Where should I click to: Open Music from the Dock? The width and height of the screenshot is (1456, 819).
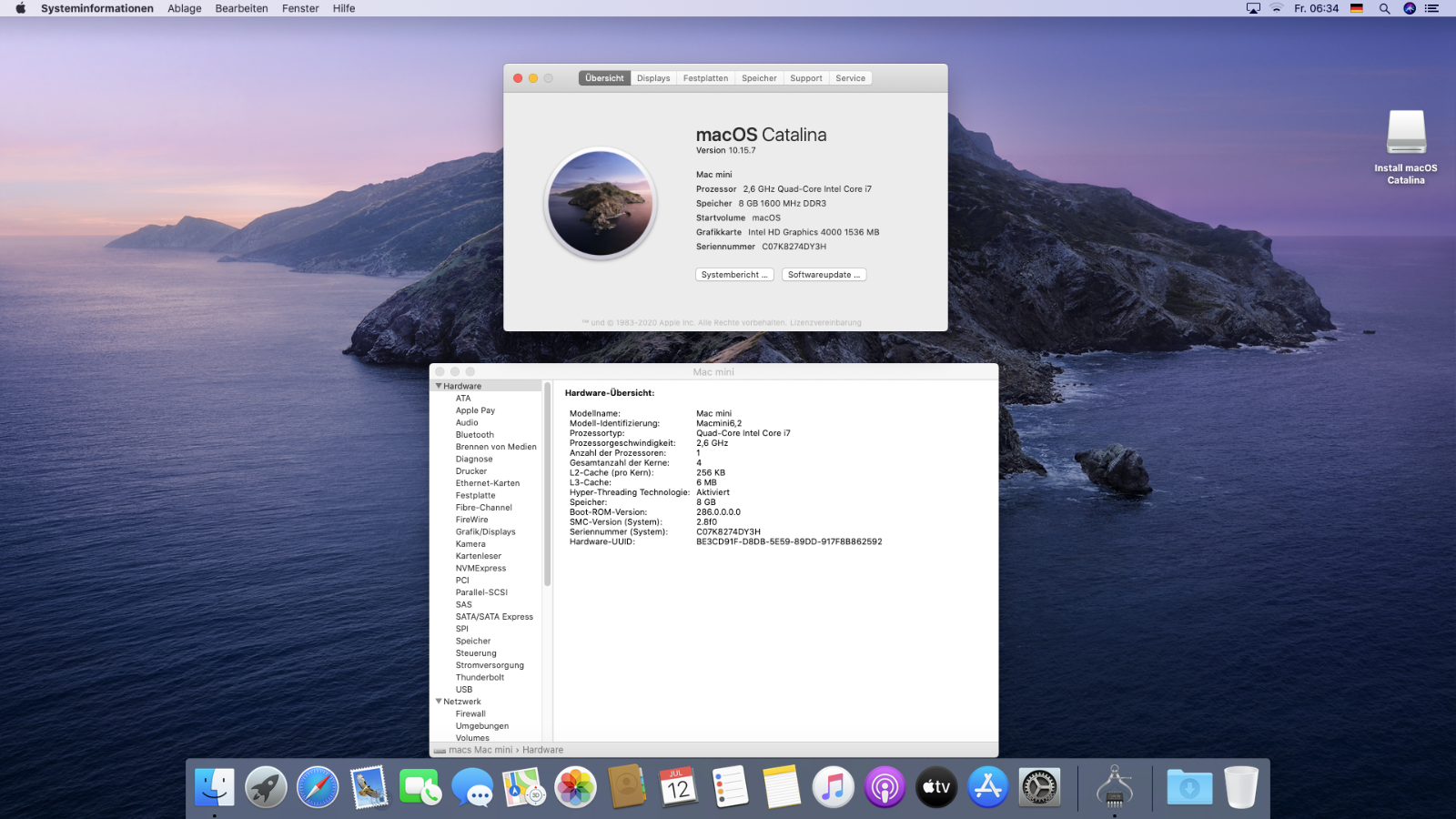[834, 787]
